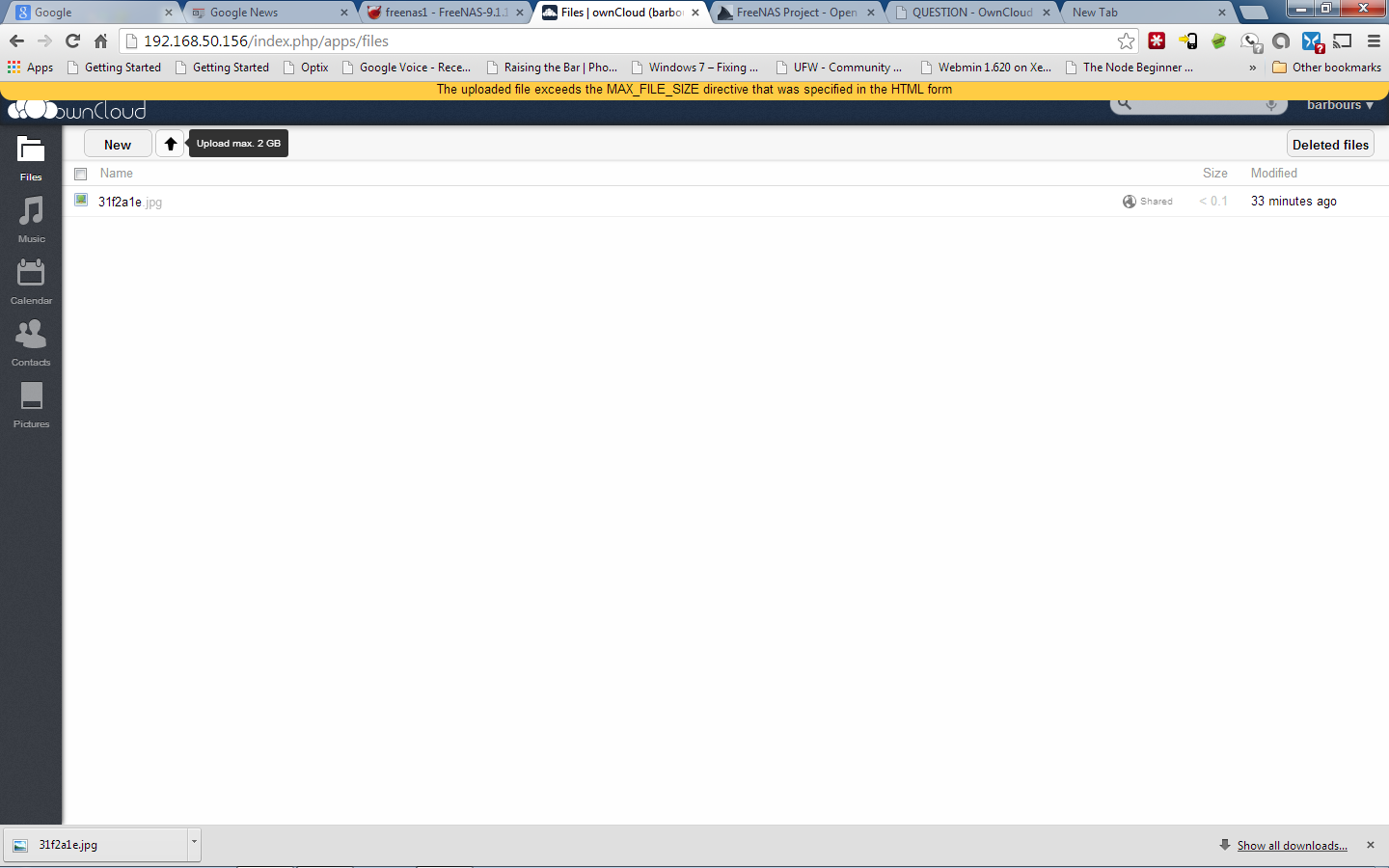Close the New Tab tab
1389x868 pixels.
(1222, 13)
